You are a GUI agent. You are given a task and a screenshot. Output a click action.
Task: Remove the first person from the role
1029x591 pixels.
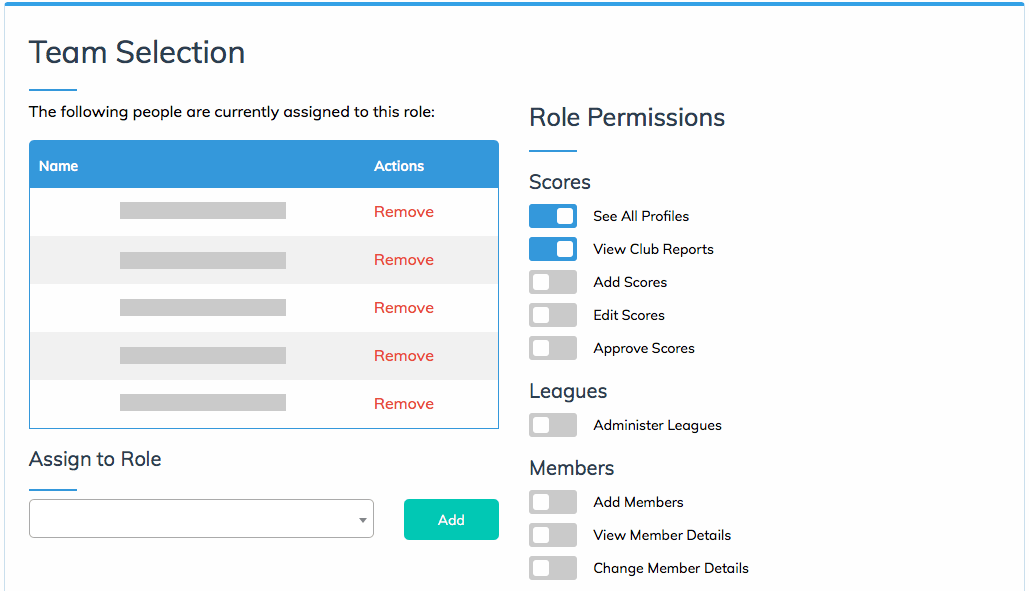point(403,211)
